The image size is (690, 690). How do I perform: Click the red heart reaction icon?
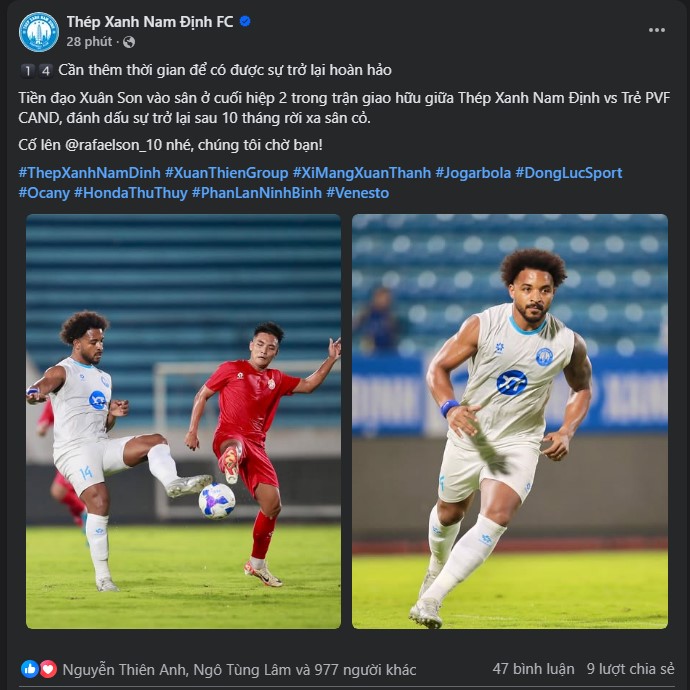point(48,669)
